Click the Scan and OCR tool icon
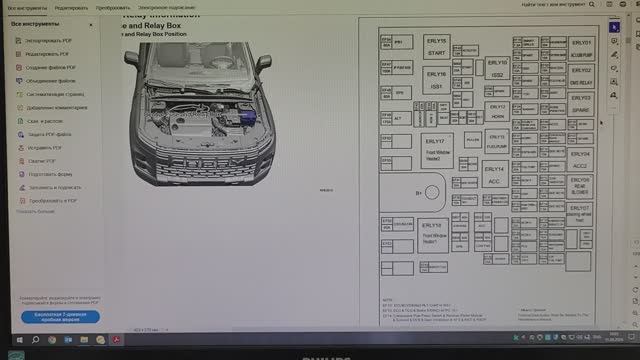Image resolution: width=640 pixels, height=360 pixels. point(20,121)
